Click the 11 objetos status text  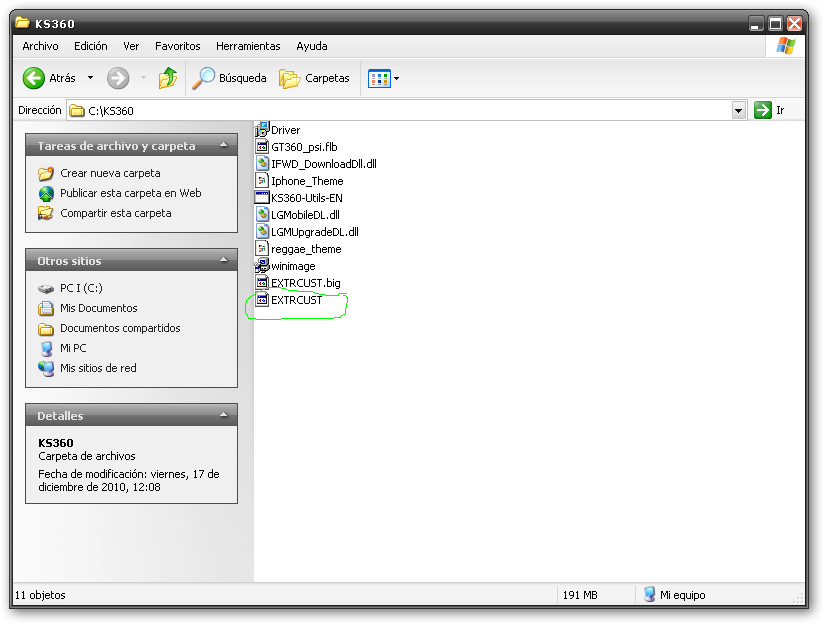tap(40, 595)
